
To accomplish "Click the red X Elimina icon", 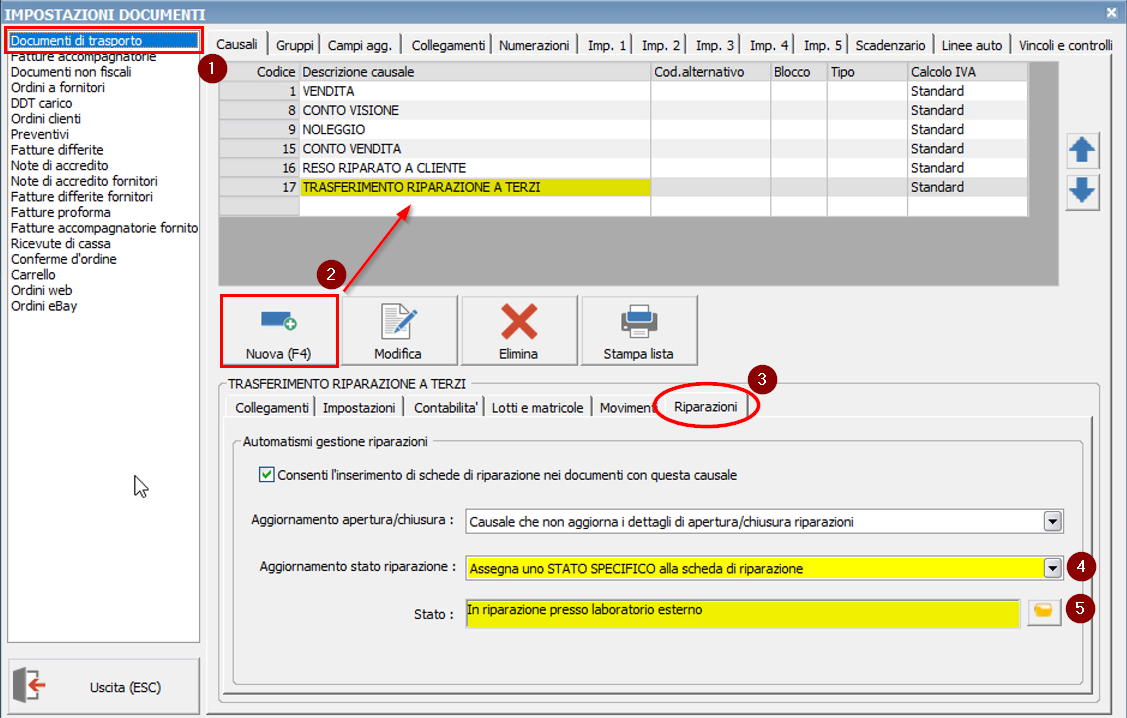I will coord(518,321).
